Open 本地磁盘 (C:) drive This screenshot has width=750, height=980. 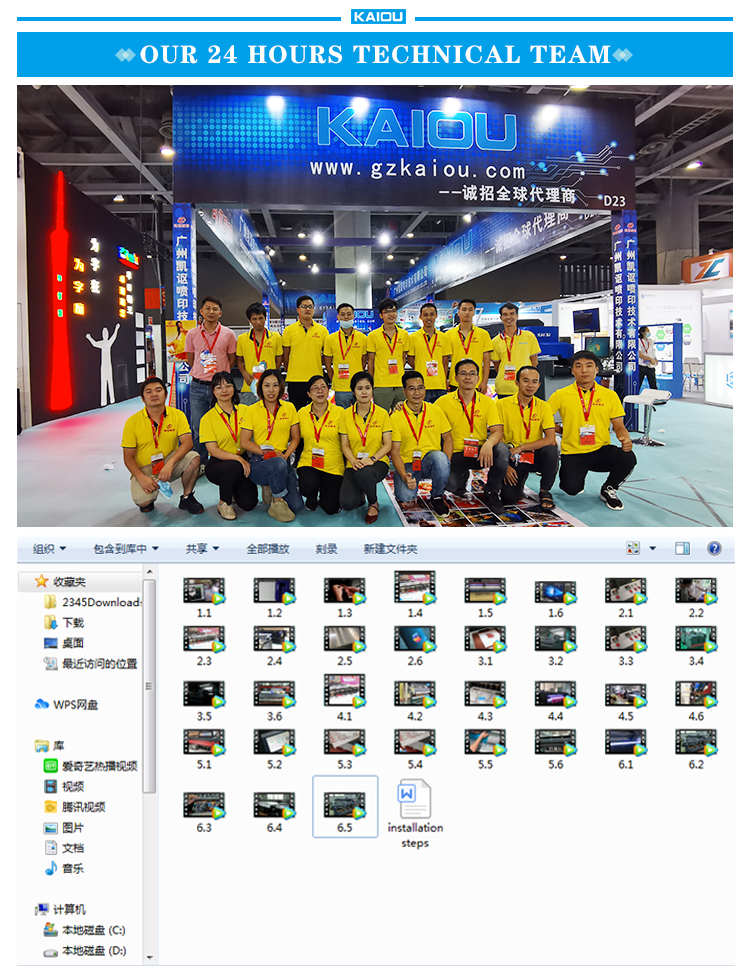pyautogui.click(x=84, y=930)
